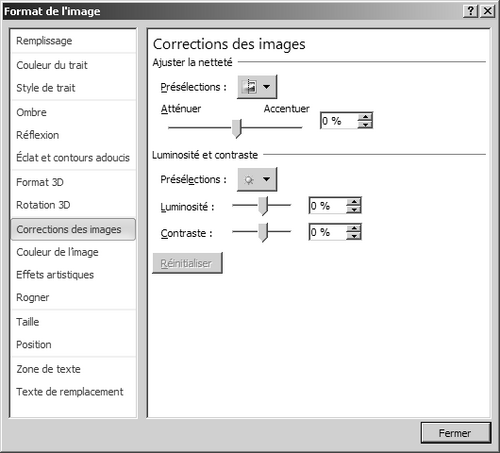Image resolution: width=500 pixels, height=453 pixels.
Task: Decrease the sharpness percentage with down arrow
Action: point(365,125)
